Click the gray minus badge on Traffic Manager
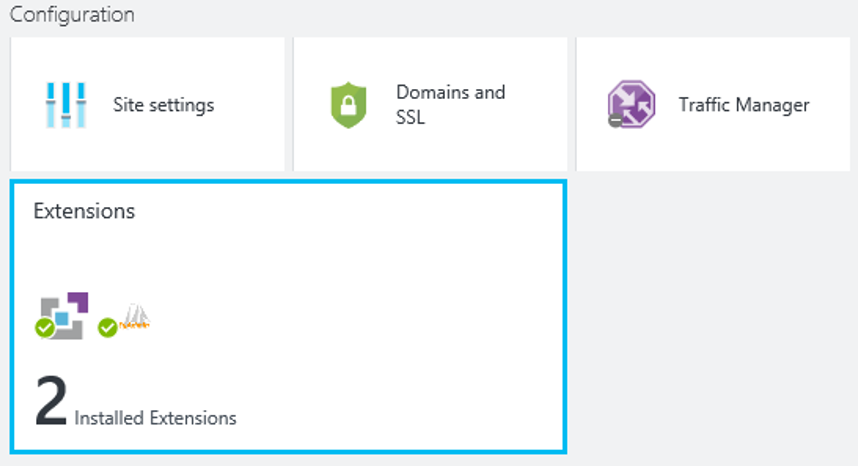The height and width of the screenshot is (466, 858). coord(615,120)
